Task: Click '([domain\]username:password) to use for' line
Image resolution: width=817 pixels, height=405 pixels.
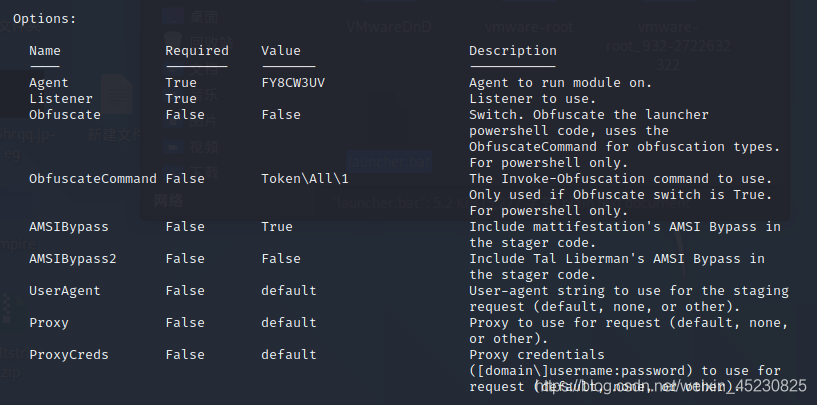Action: (625, 371)
